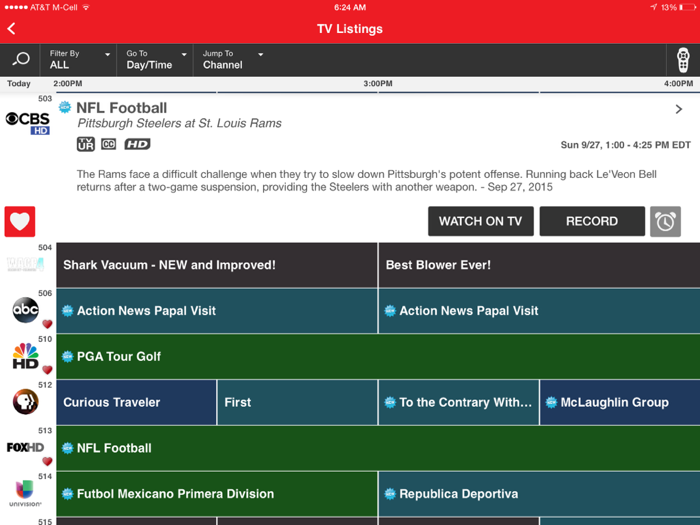Open the Go To Day/Time dropdown

click(155, 60)
